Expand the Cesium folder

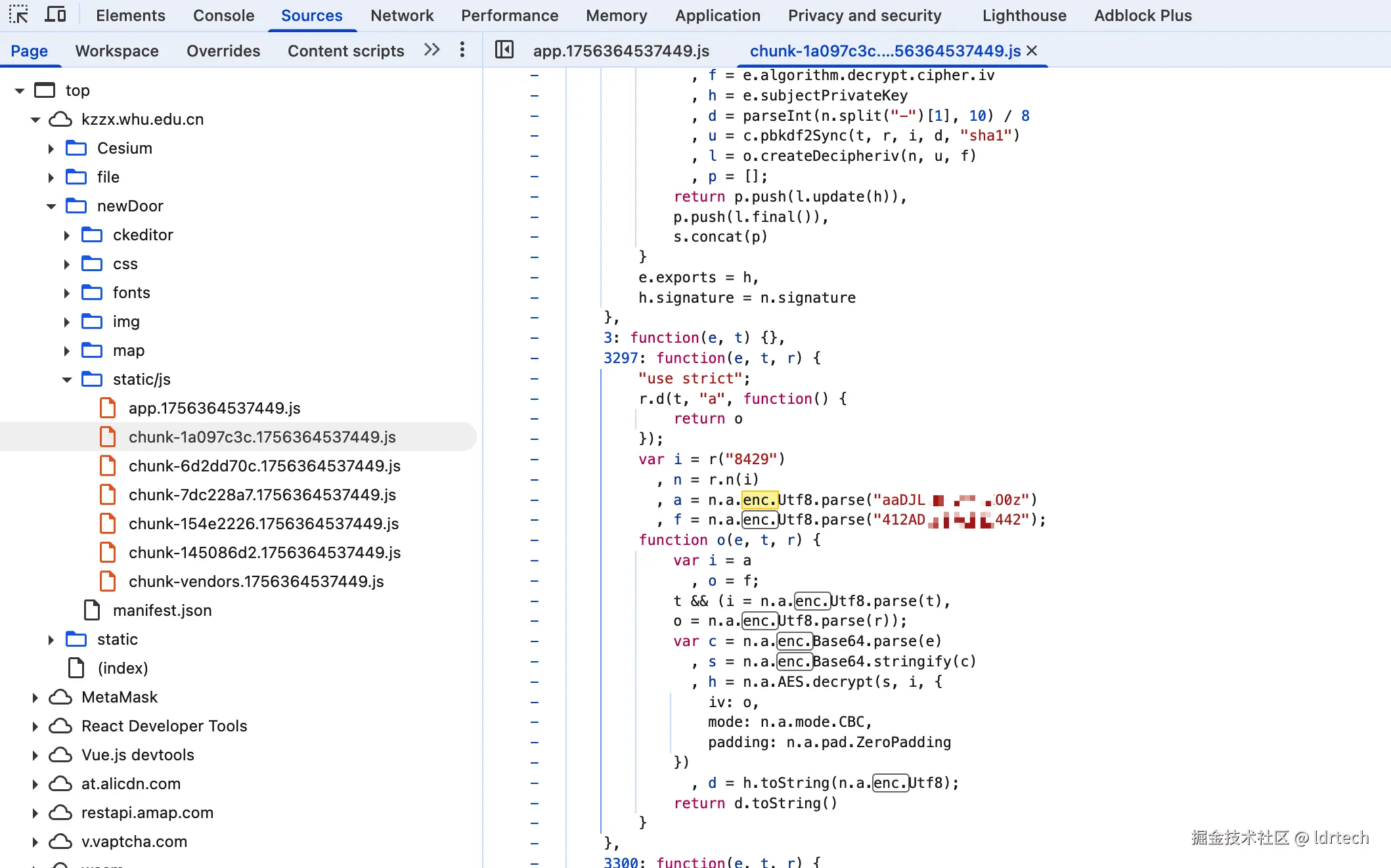point(51,148)
